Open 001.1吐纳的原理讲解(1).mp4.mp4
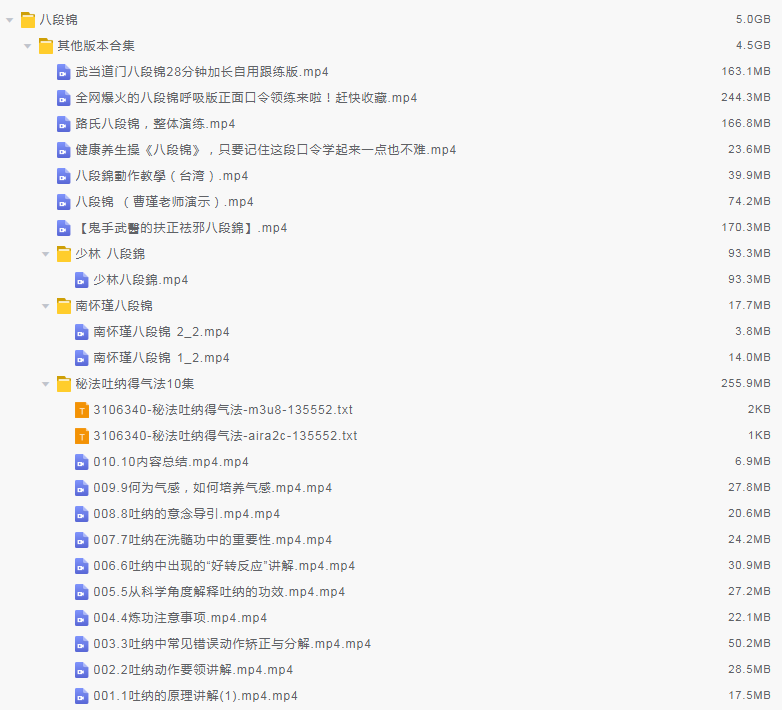The width and height of the screenshot is (782, 710). (195, 696)
